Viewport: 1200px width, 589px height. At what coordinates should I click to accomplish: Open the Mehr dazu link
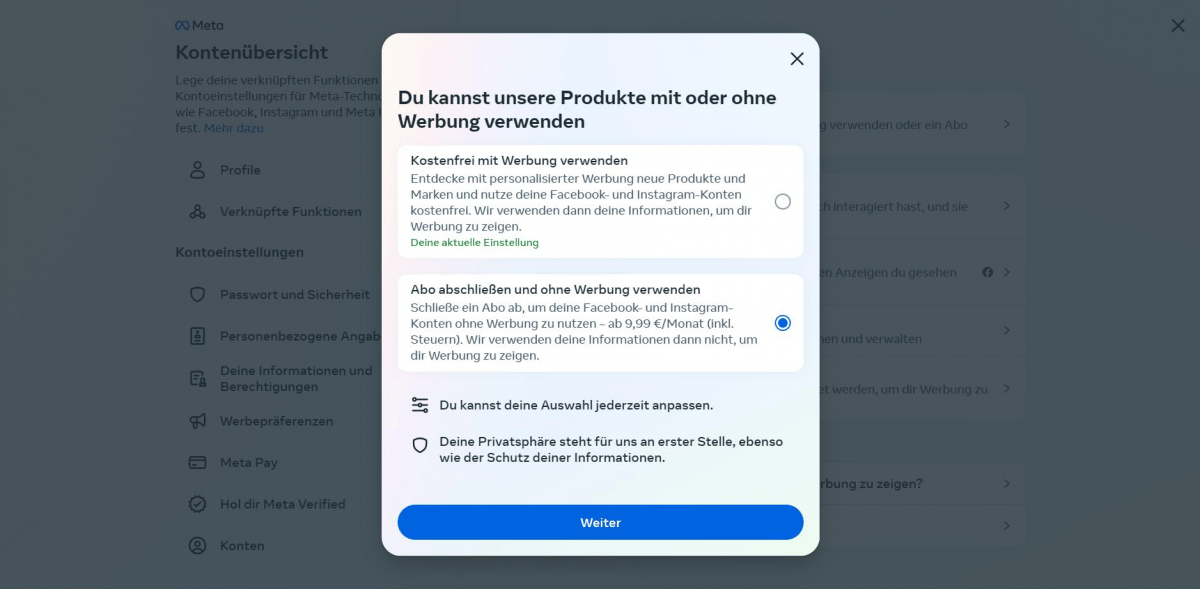click(234, 128)
